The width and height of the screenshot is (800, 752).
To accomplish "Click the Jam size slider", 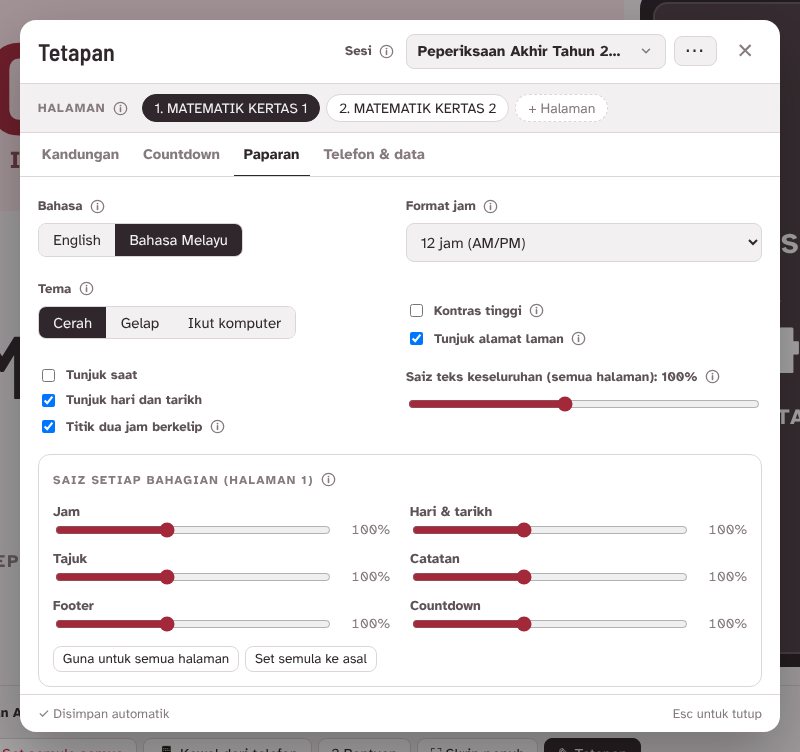I will [x=193, y=530].
